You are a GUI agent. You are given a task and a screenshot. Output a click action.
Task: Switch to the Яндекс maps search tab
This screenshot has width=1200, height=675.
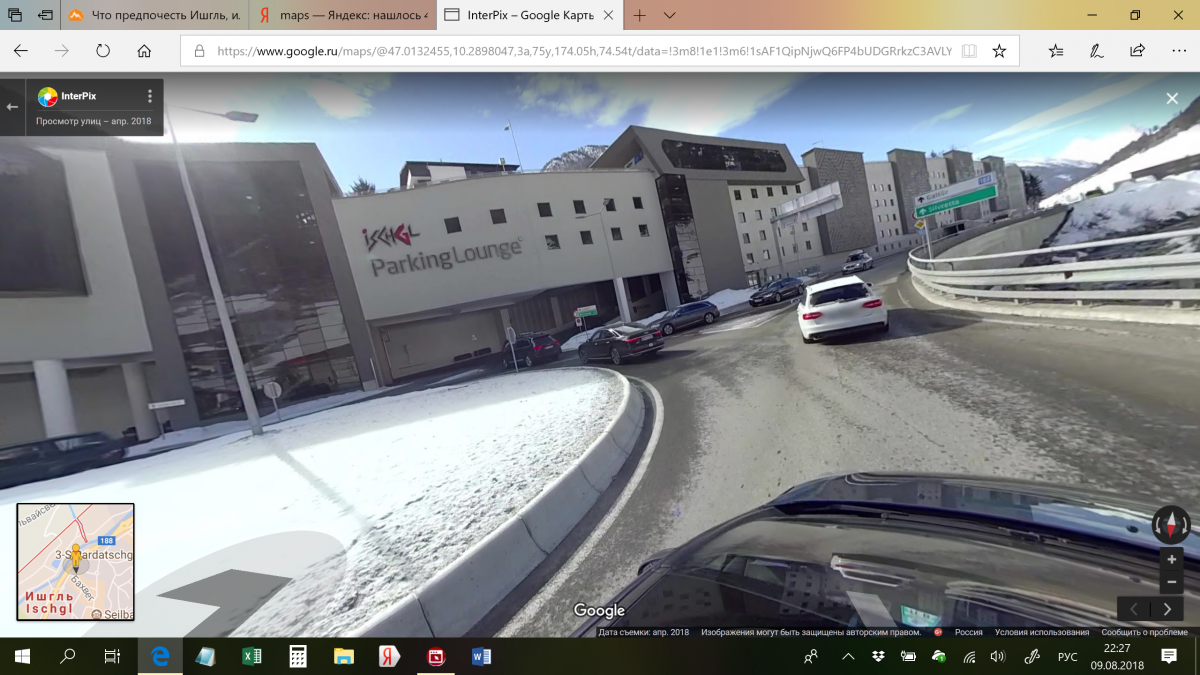[341, 15]
